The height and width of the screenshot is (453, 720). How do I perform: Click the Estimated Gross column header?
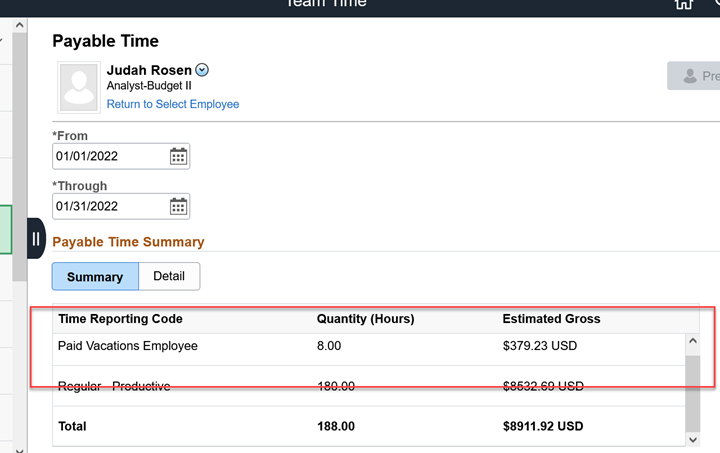[x=551, y=319]
